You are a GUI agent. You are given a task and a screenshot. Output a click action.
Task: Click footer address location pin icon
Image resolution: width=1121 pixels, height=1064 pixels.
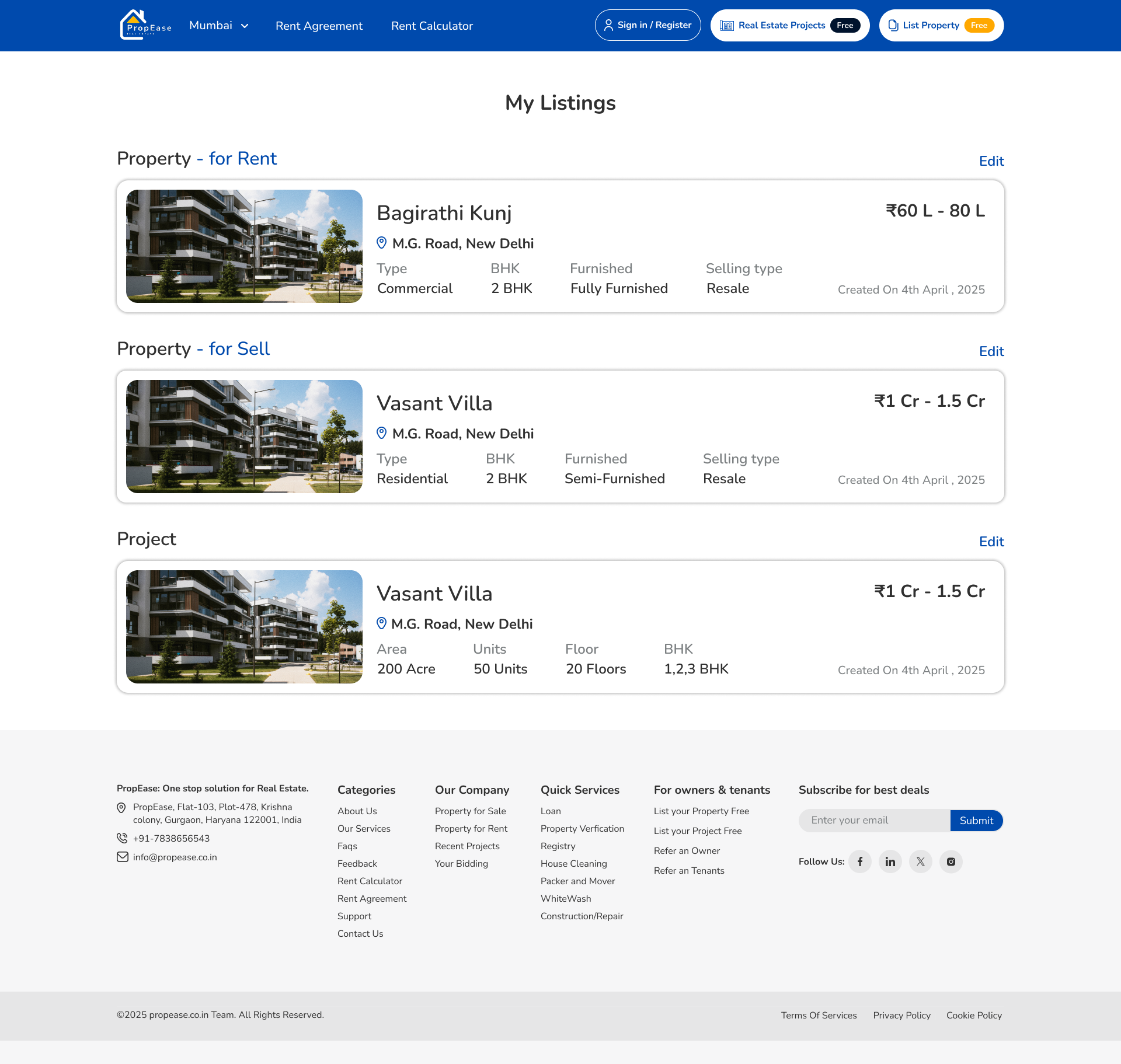(121, 808)
